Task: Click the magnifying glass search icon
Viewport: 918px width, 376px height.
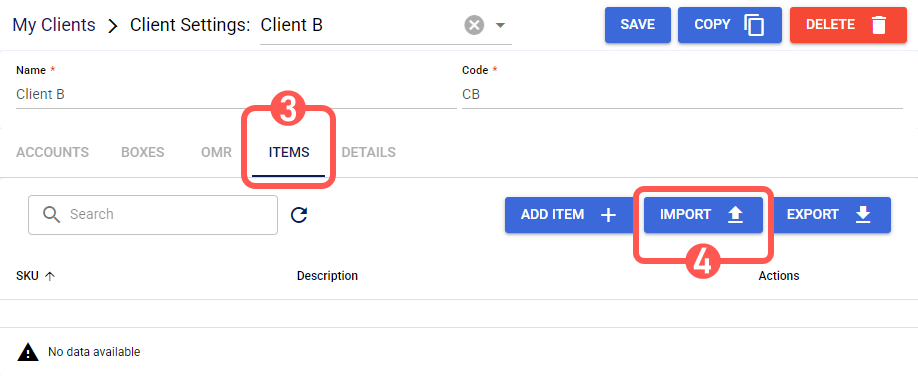Action: click(52, 215)
